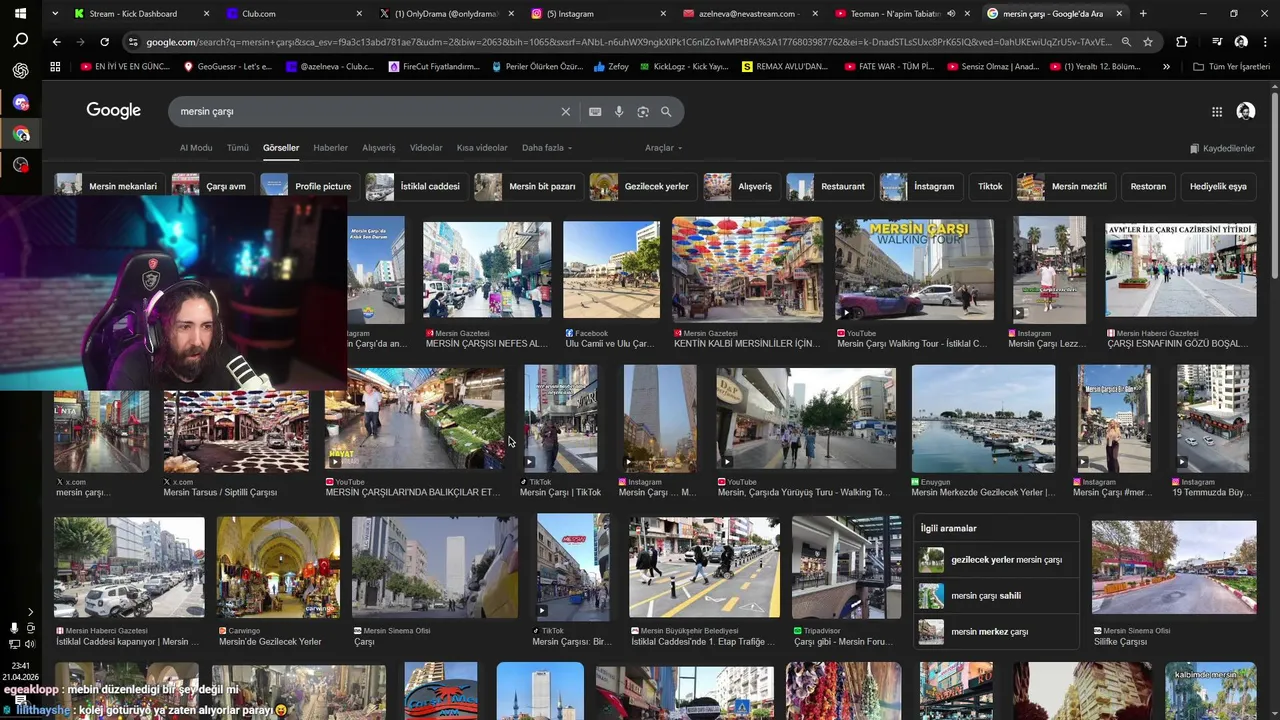Open taskbar hidden icons chevron
The width and height of the screenshot is (1280, 720).
coord(30,611)
